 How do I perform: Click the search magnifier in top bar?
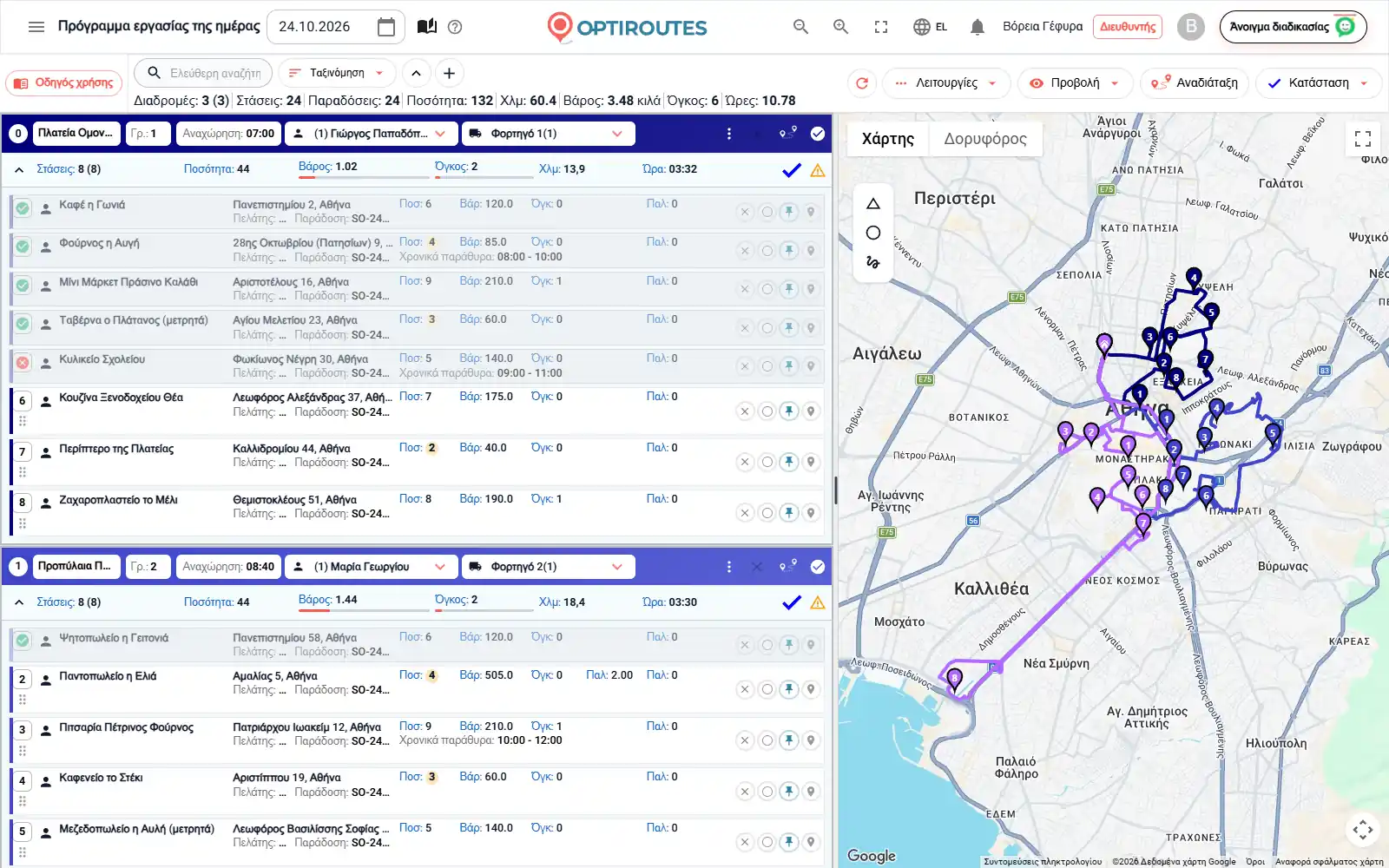click(x=800, y=27)
